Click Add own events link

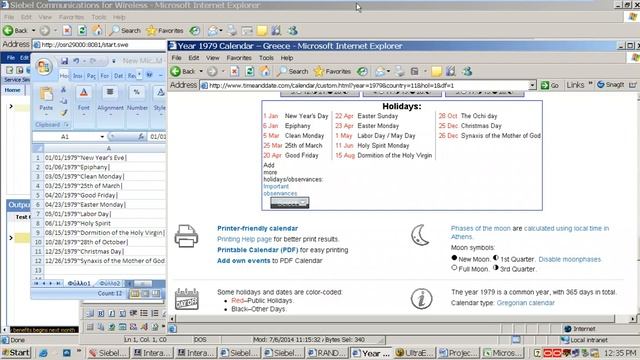244,260
